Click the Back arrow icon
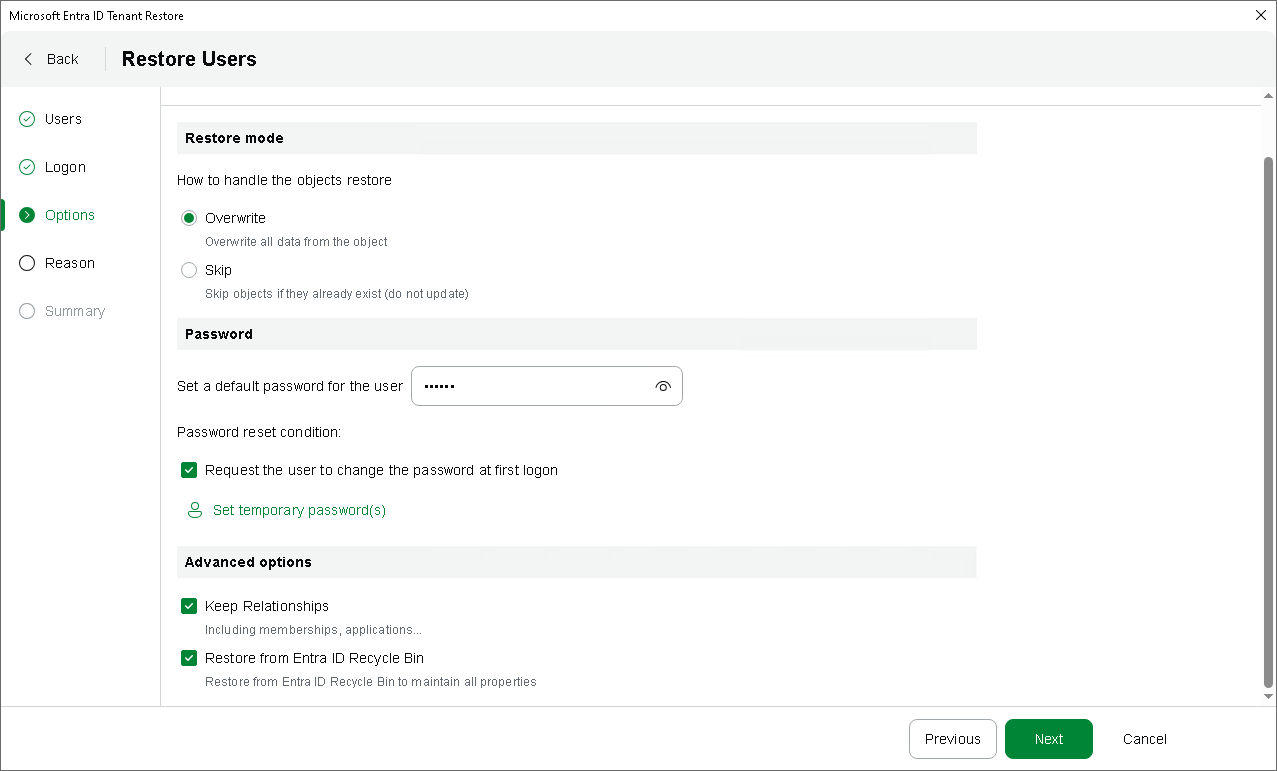 (x=28, y=59)
